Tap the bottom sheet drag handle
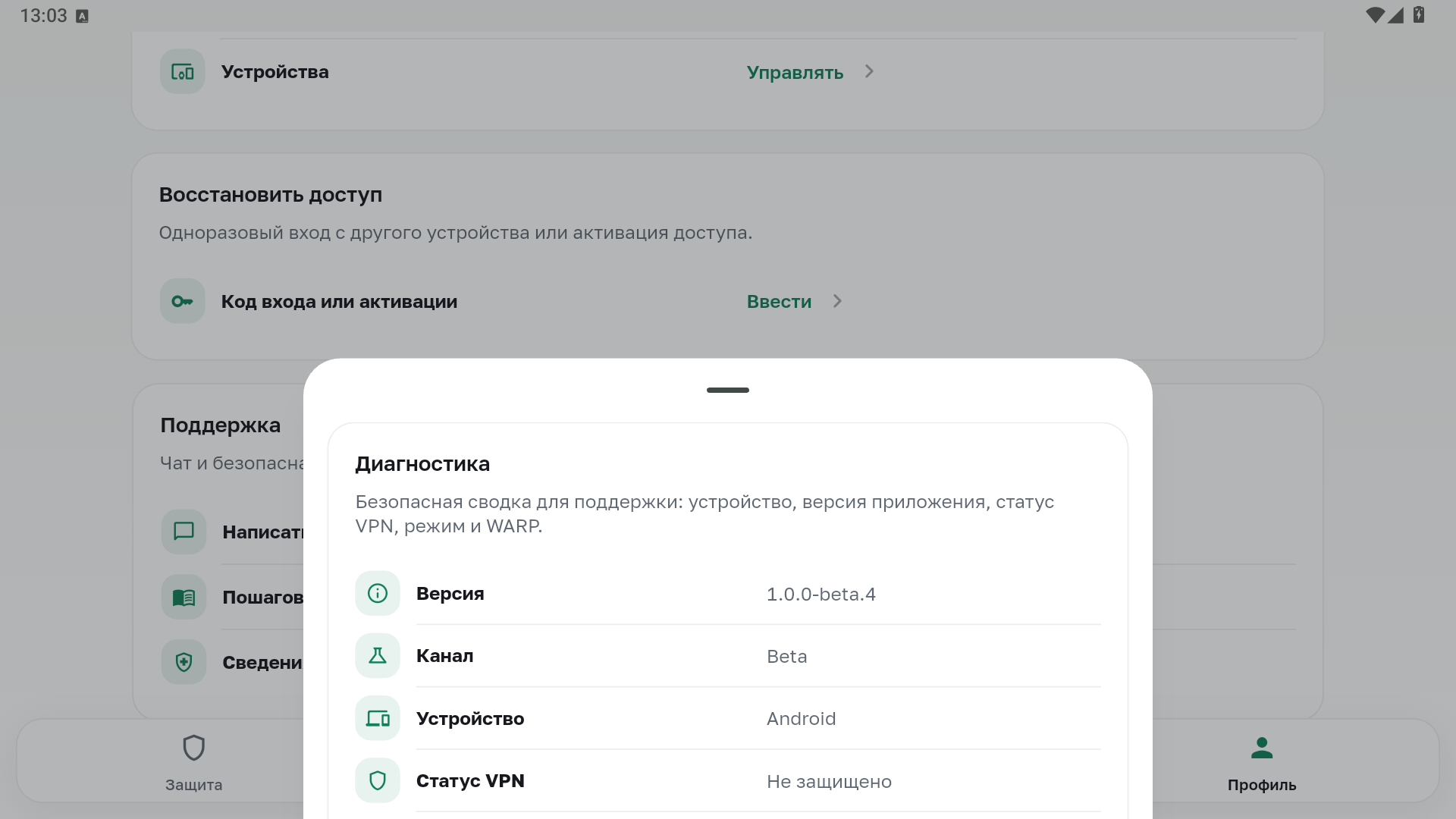The image size is (1456, 819). (x=728, y=390)
